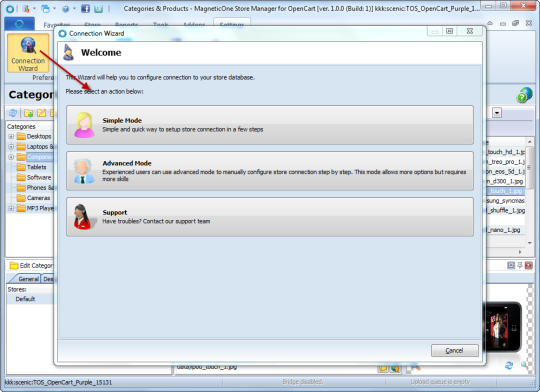Click the image path field data/ipod_touch_1.jpg

coord(276,368)
